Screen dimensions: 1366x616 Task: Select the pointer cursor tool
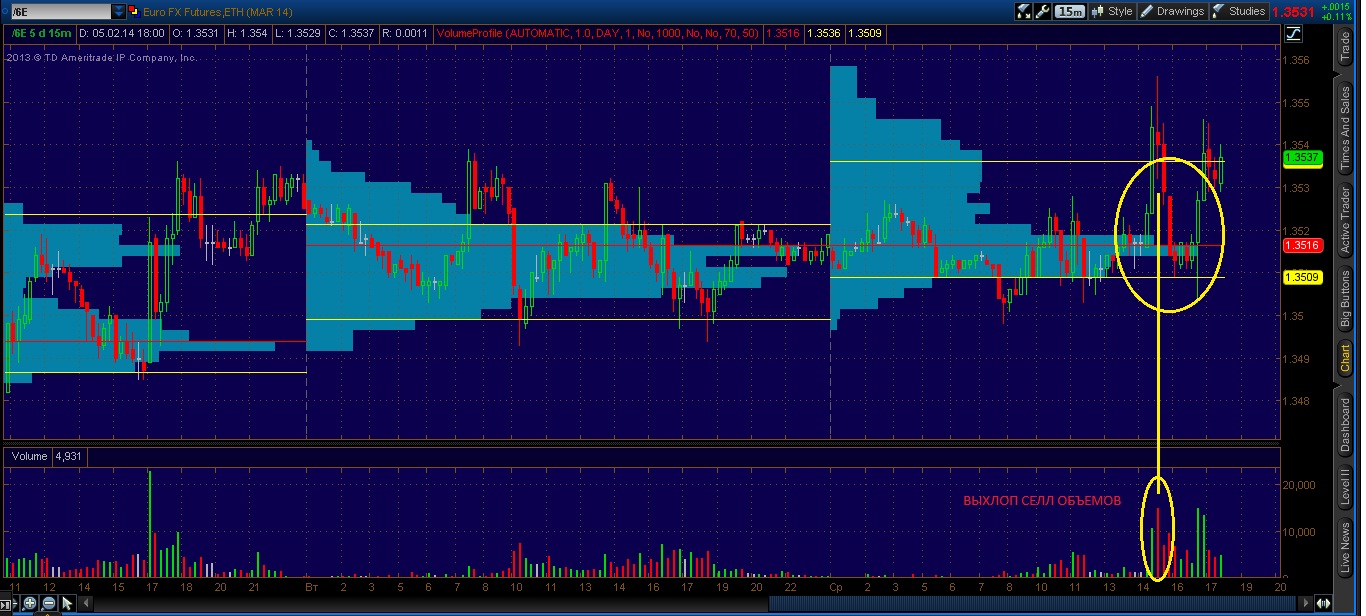(x=67, y=603)
